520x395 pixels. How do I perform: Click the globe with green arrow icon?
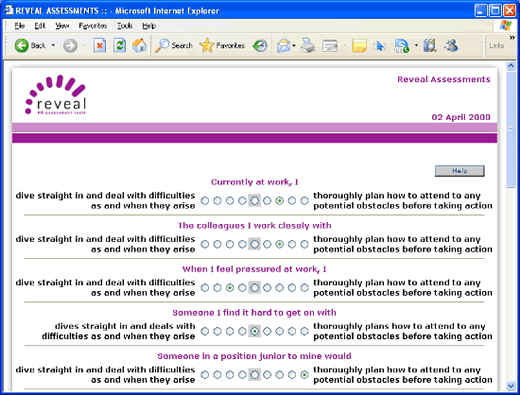401,46
